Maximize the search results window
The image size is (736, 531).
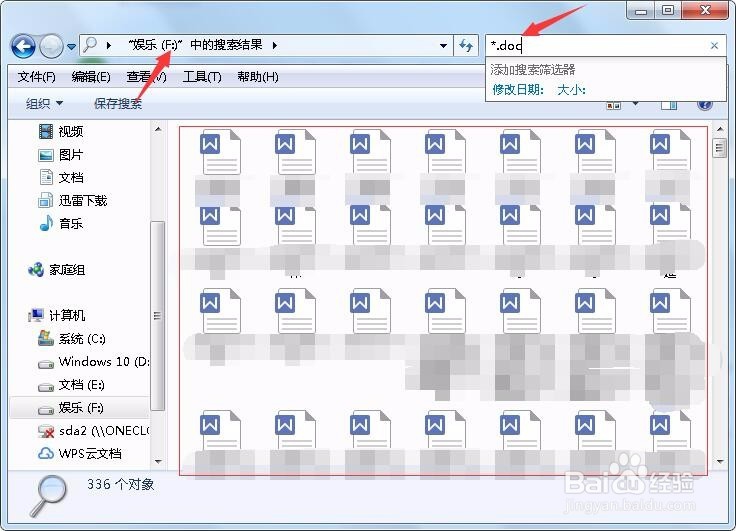(668, 10)
